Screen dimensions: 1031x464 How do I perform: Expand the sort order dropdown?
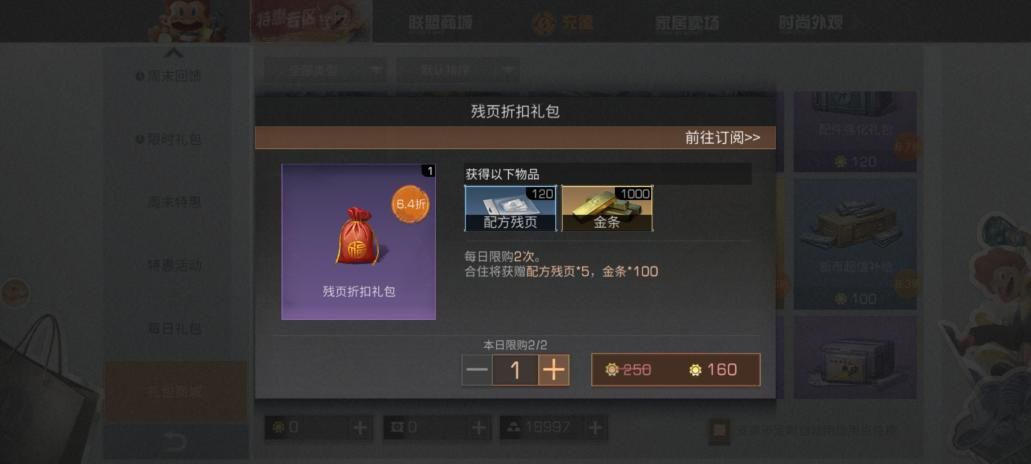tap(457, 70)
